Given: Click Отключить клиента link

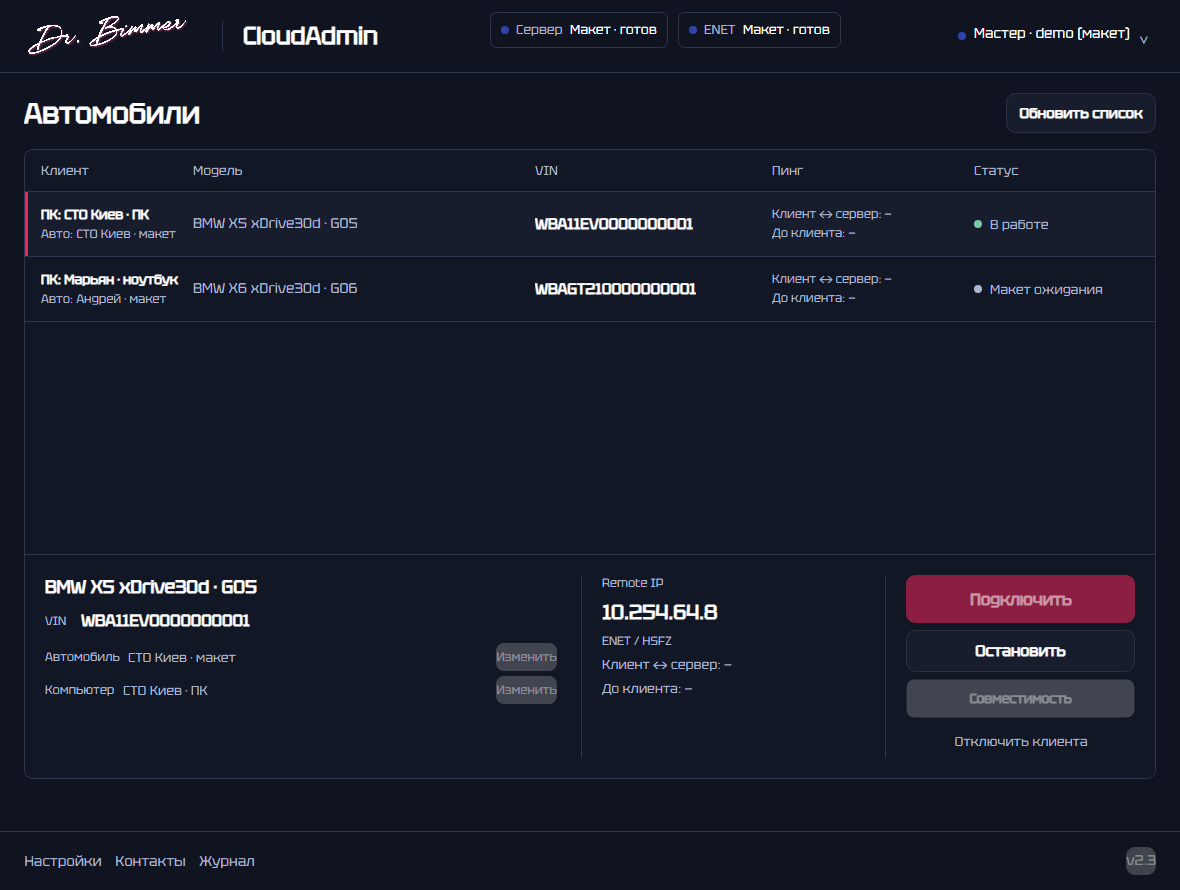Looking at the screenshot, I should pyautogui.click(x=1020, y=742).
